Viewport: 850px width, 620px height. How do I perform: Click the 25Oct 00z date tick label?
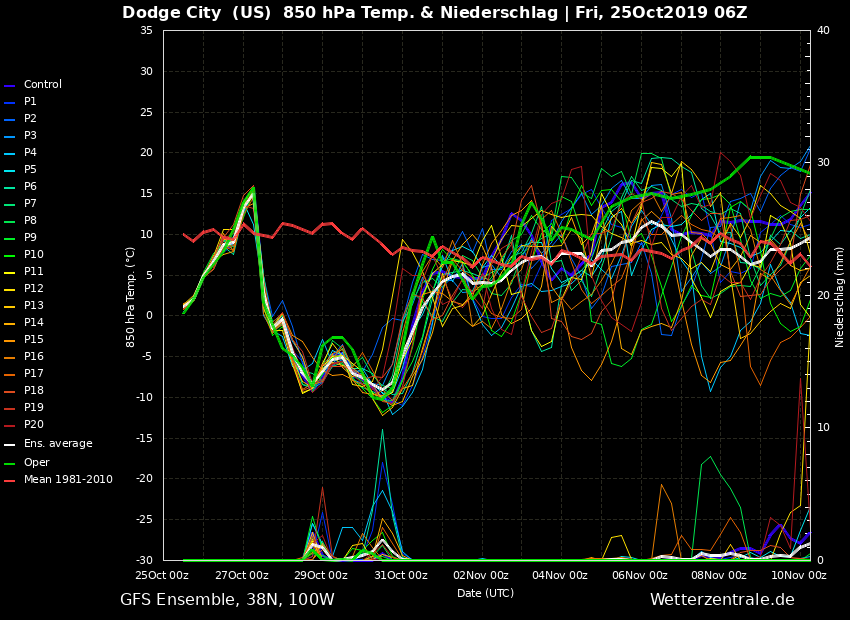point(162,575)
